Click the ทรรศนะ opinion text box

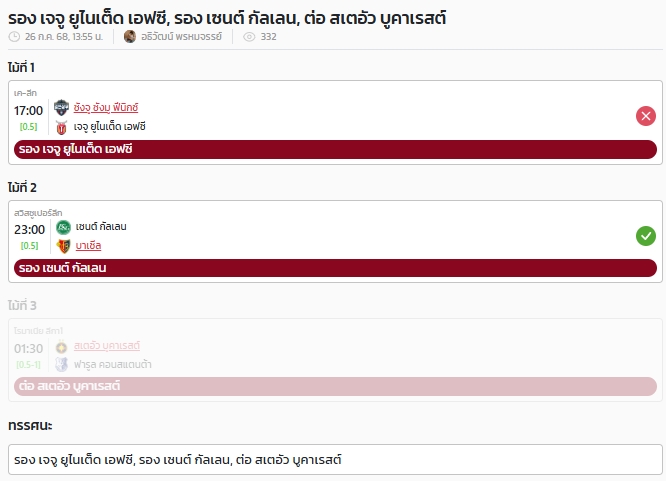335,460
